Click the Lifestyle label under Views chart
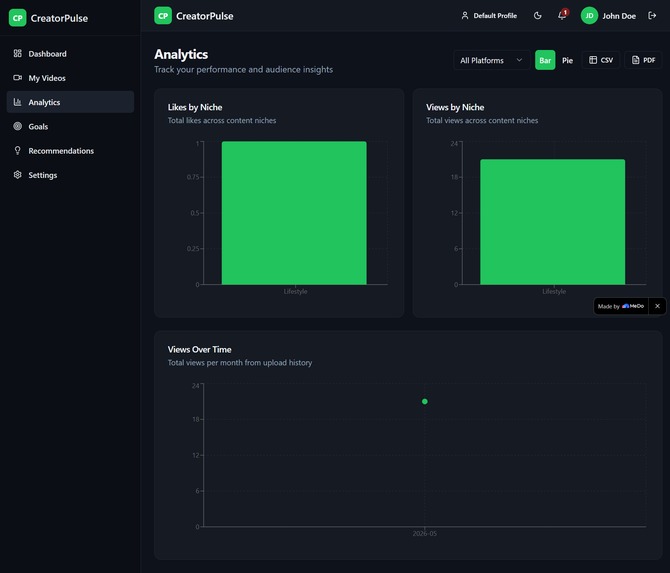Viewport: 670px width, 573px height. point(554,291)
